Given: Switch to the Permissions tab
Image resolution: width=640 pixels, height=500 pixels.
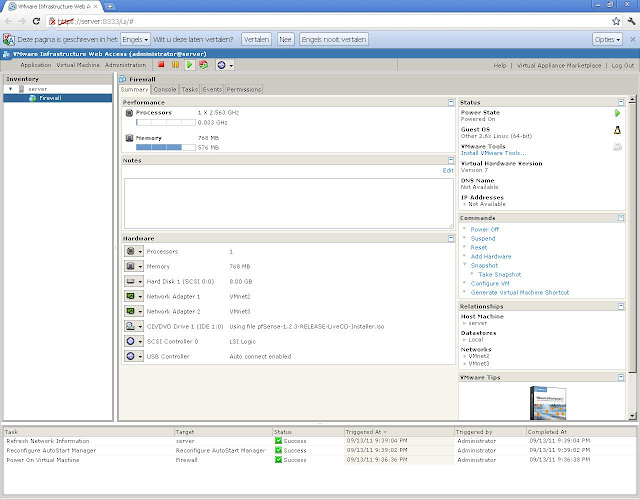Looking at the screenshot, I should [244, 89].
